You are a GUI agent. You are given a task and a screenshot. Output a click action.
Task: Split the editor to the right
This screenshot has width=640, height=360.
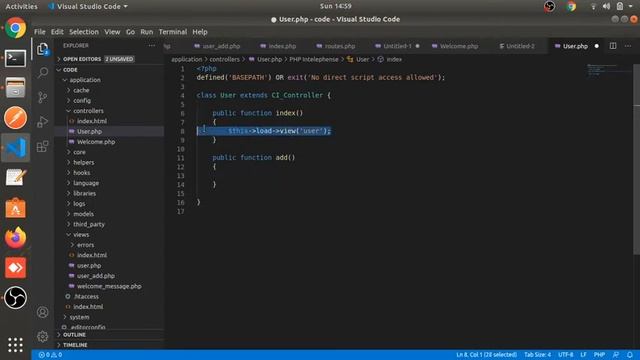coord(613,46)
